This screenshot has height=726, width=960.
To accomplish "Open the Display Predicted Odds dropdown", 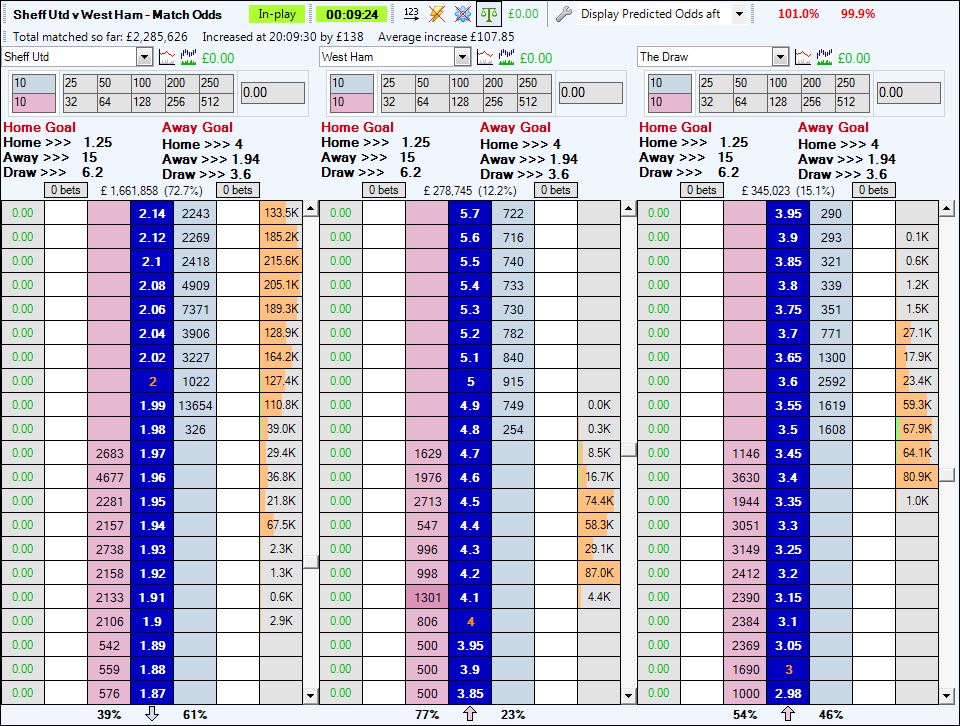I will pyautogui.click(x=740, y=14).
